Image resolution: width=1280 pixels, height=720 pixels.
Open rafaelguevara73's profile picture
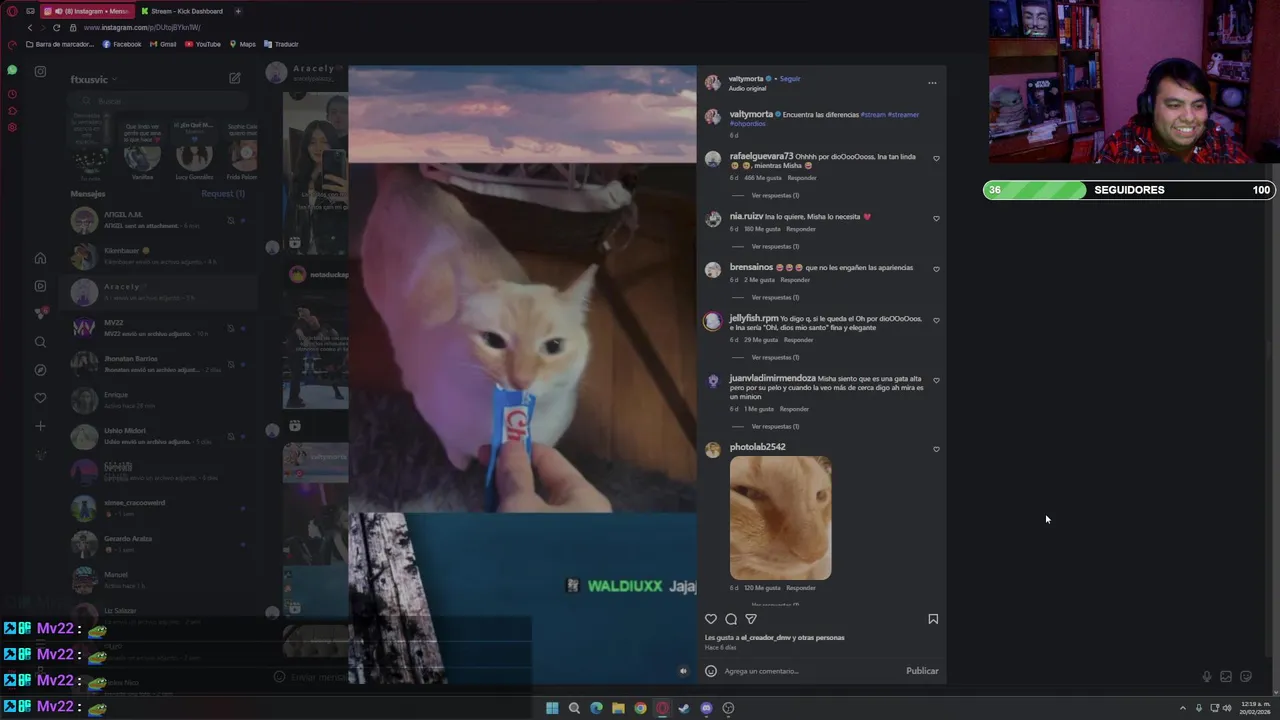(x=713, y=159)
